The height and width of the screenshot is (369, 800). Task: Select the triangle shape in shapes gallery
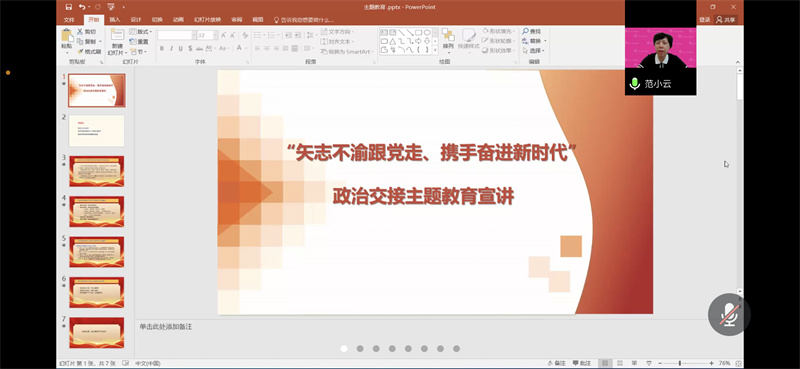point(393,41)
